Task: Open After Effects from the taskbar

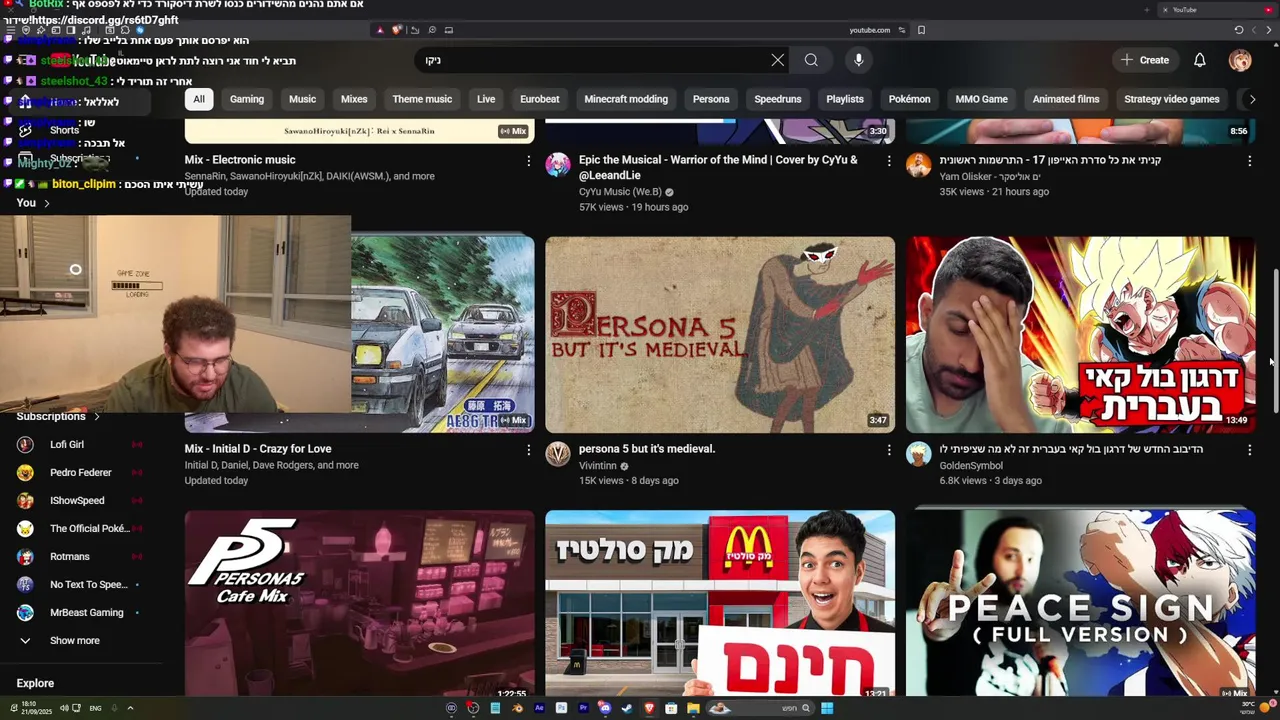Action: (x=539, y=708)
